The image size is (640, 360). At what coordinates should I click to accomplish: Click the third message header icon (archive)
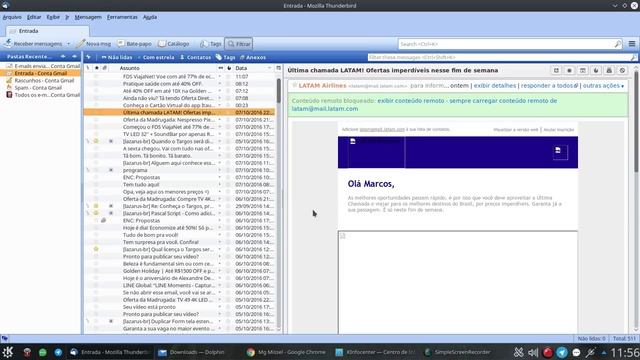pyautogui.click(x=582, y=70)
